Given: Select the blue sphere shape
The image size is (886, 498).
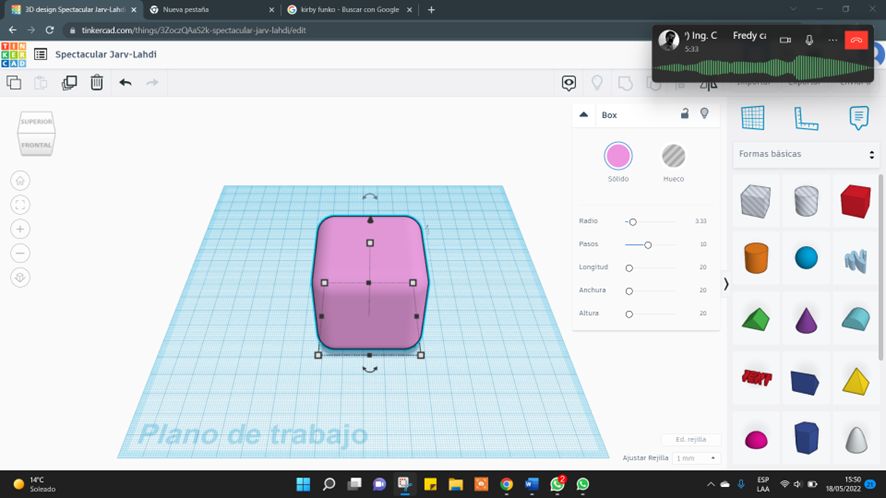Looking at the screenshot, I should [806, 258].
